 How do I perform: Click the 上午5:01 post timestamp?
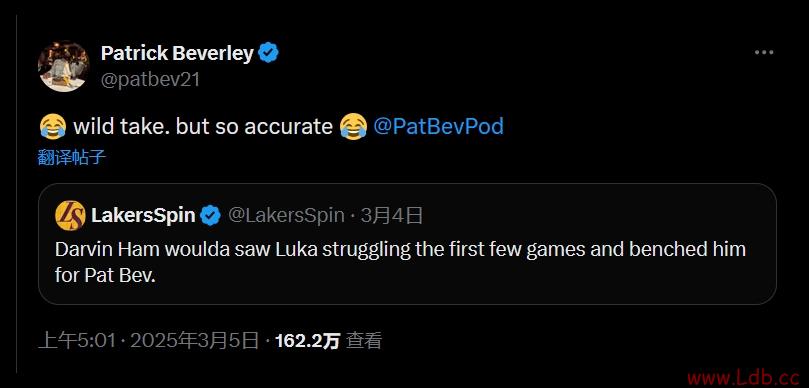click(x=77, y=341)
